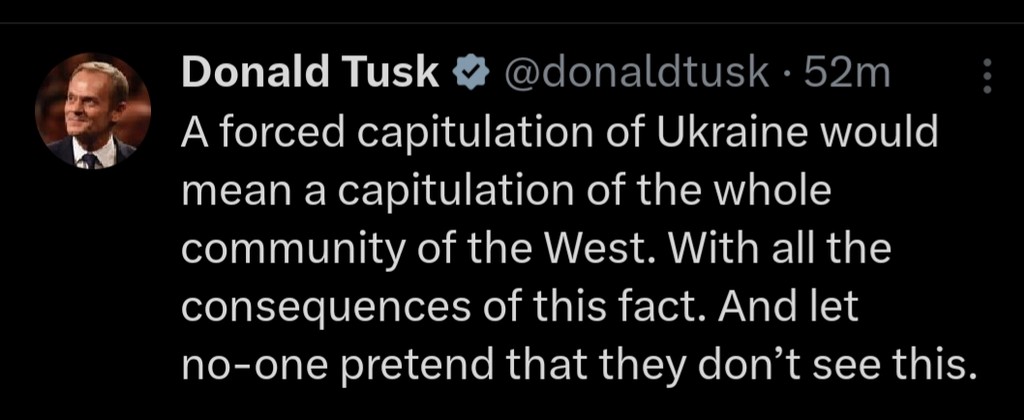Open the three-dot more options menu
The width and height of the screenshot is (1024, 420).
(x=987, y=76)
